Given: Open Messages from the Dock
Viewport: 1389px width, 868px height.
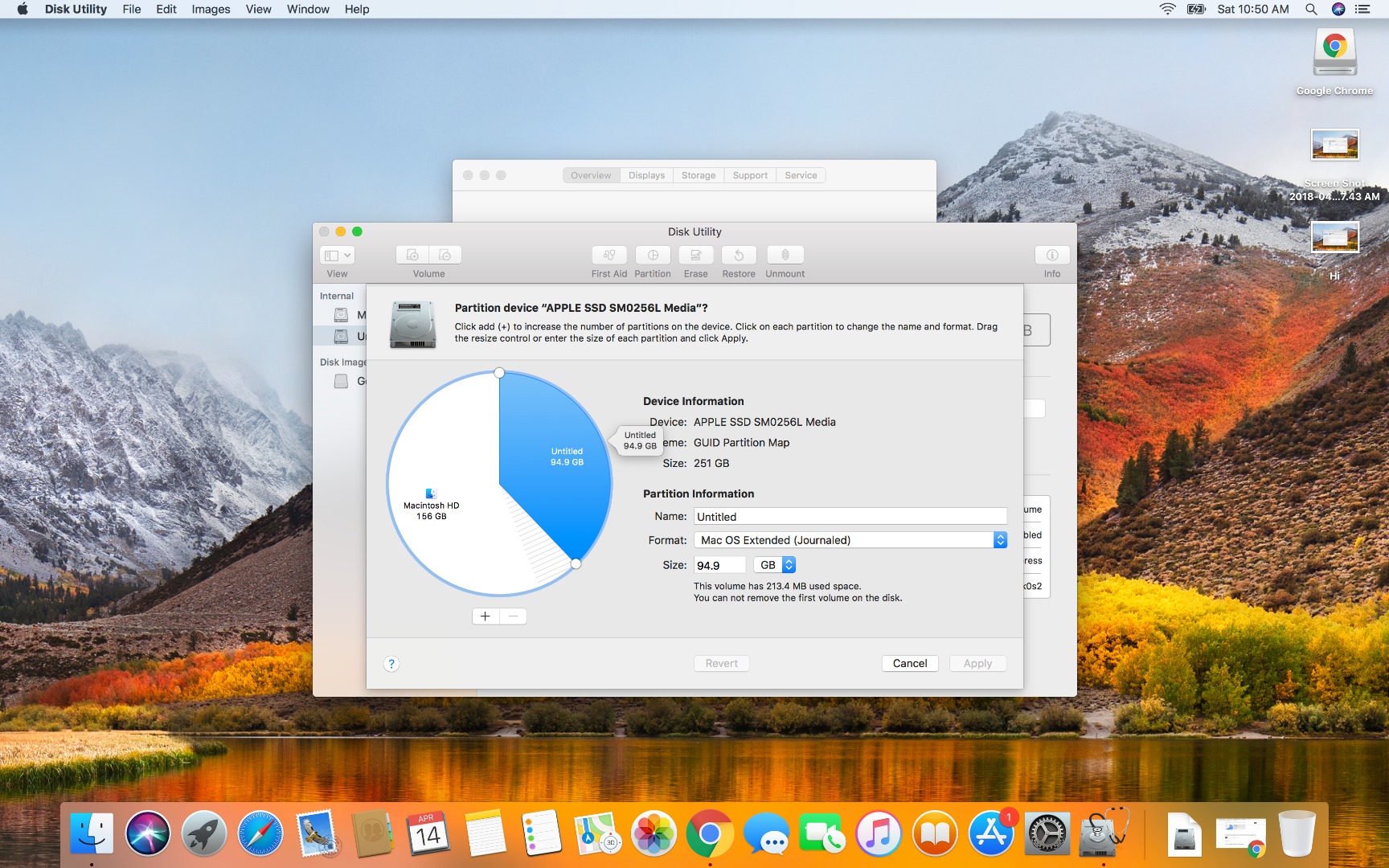Looking at the screenshot, I should point(766,833).
